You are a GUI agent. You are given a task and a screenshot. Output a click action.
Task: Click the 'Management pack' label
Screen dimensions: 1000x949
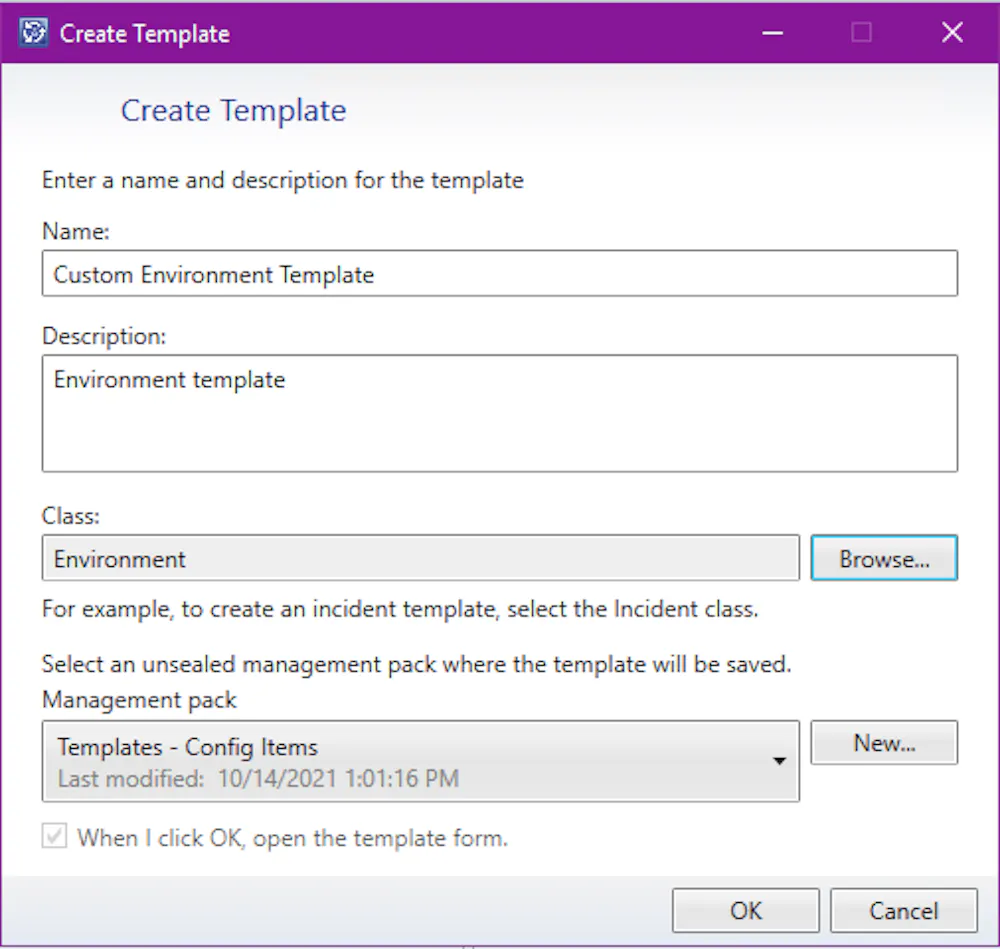pos(139,700)
